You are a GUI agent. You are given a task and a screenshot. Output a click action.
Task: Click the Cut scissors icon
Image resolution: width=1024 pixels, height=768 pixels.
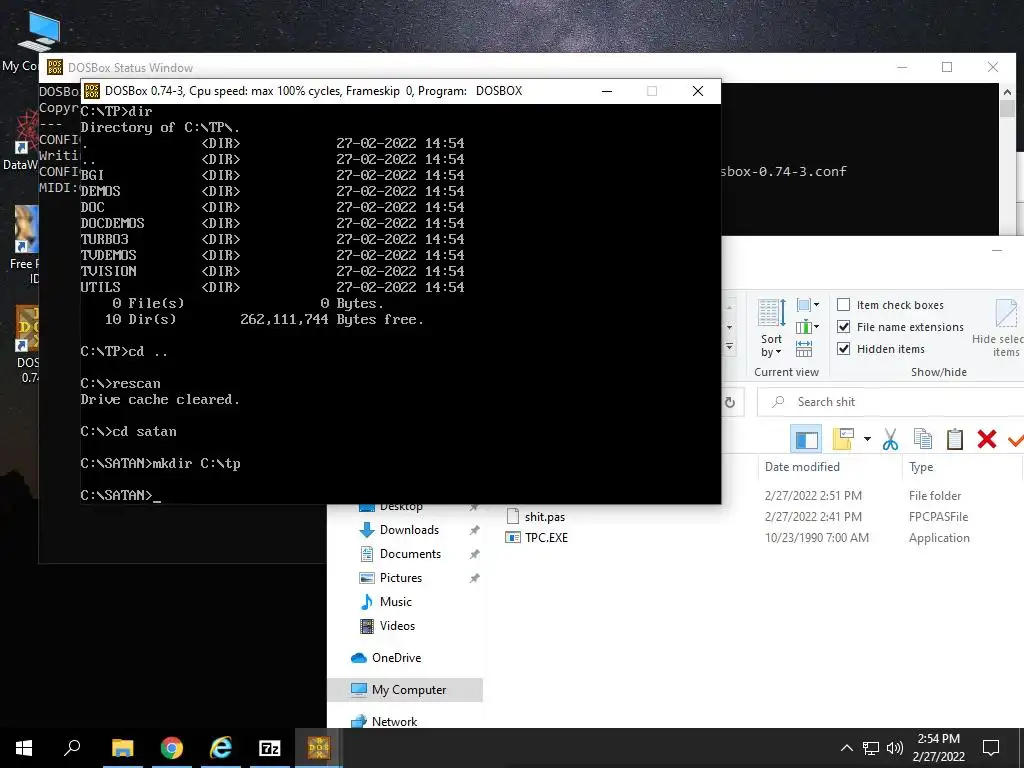click(890, 439)
